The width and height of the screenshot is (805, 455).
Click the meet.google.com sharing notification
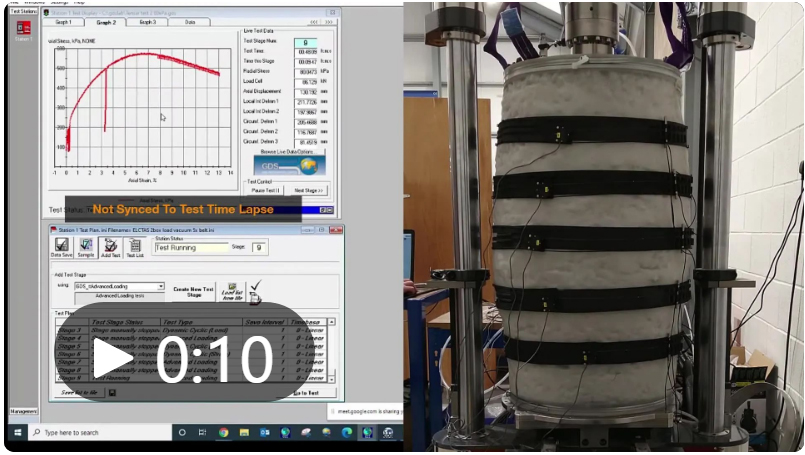click(366, 411)
